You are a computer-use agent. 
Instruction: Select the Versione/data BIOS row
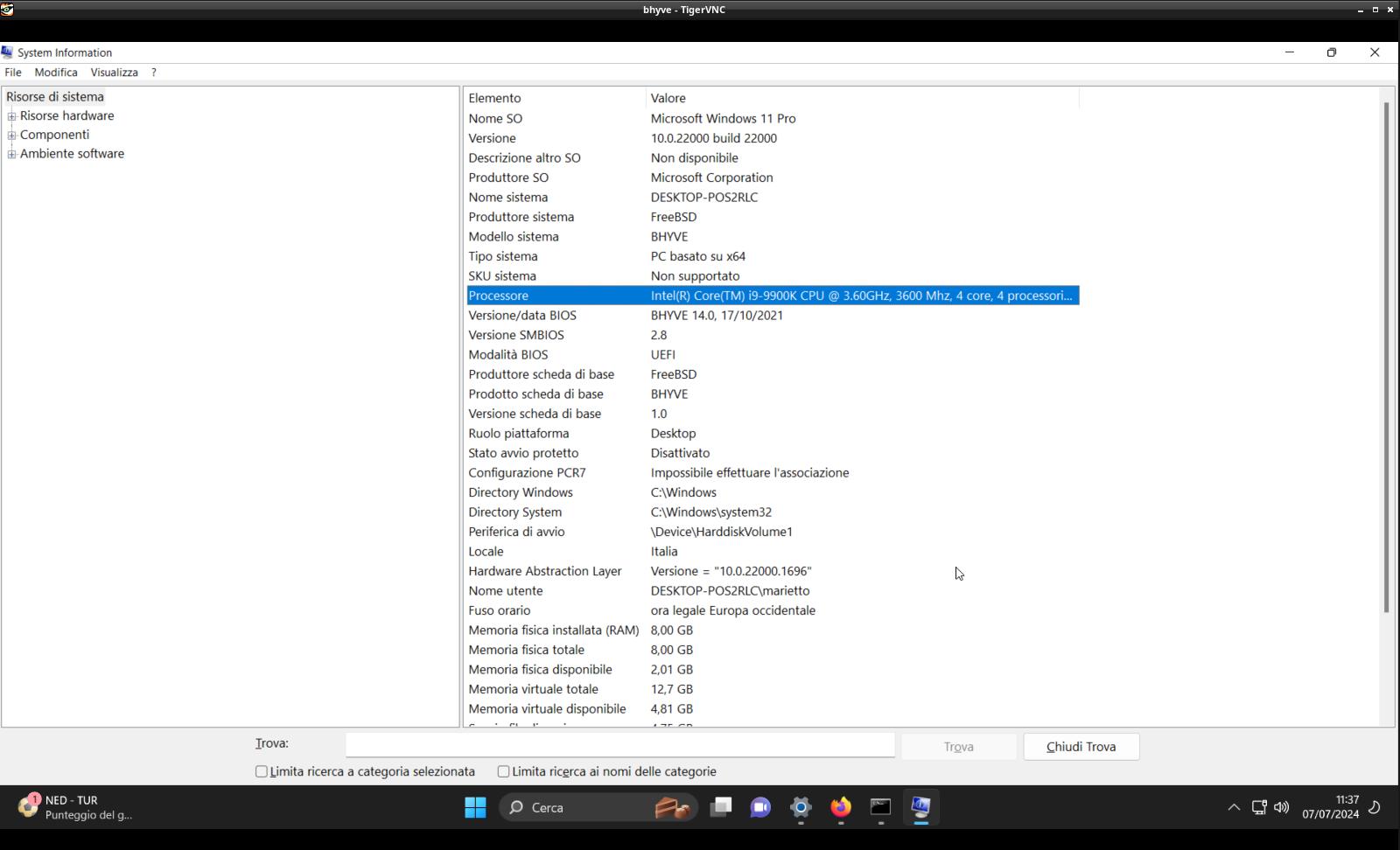(x=773, y=316)
